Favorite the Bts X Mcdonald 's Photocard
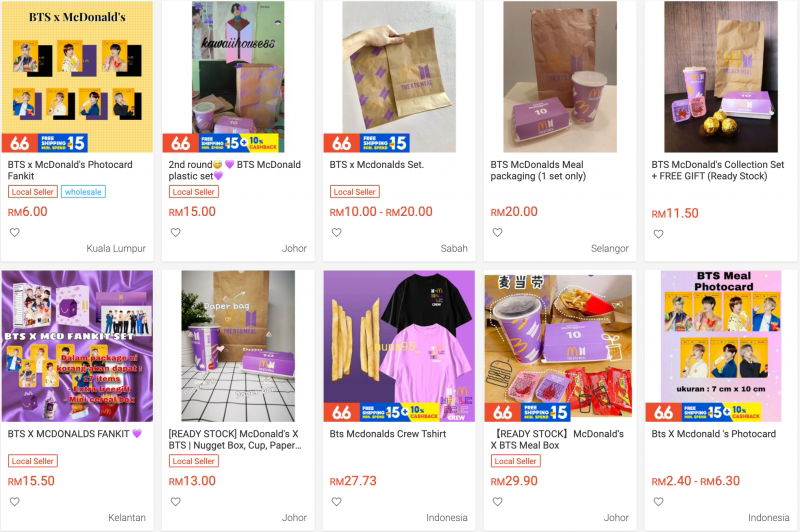 pyautogui.click(x=659, y=502)
